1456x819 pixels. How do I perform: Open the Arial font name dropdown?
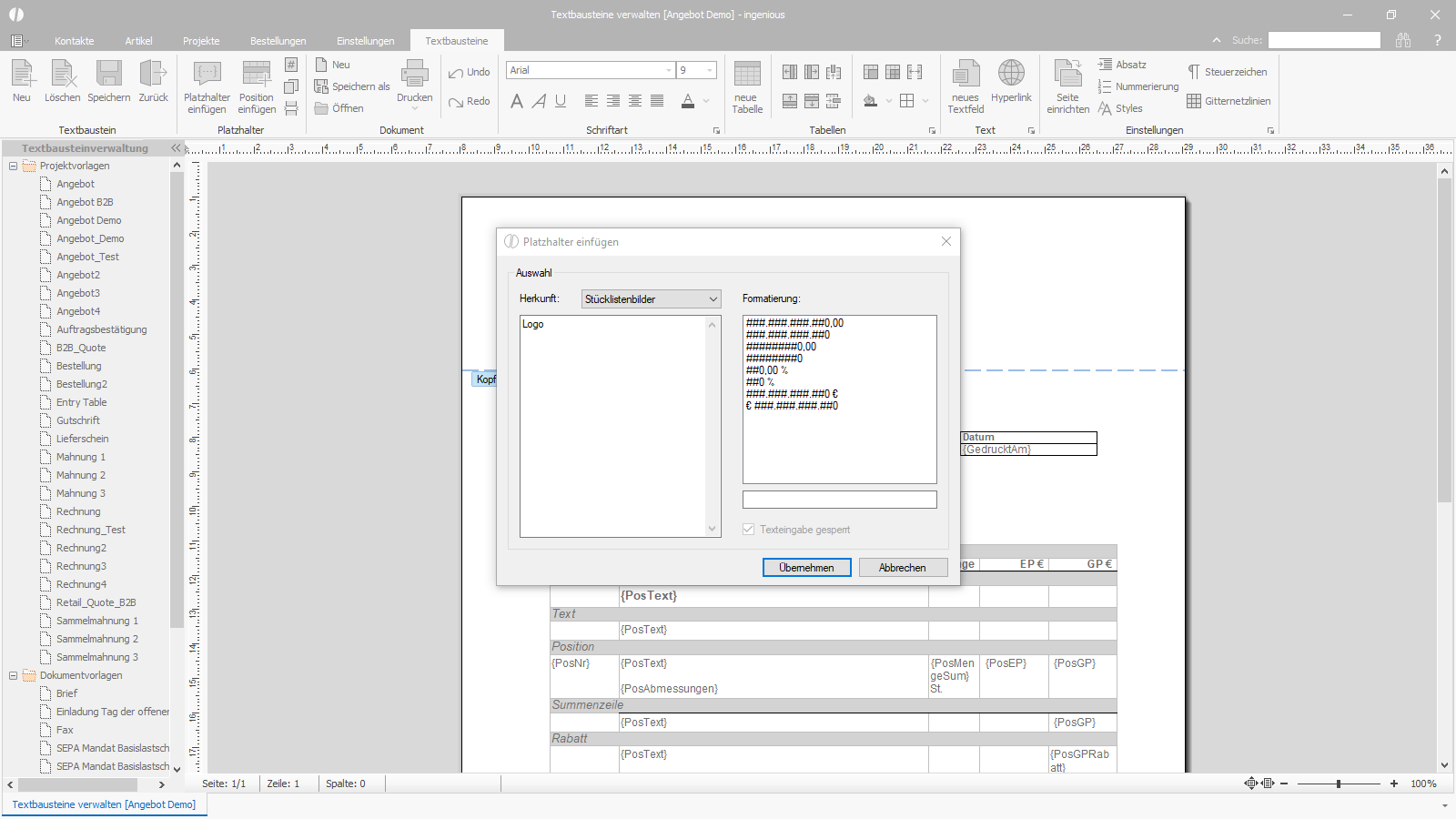point(669,70)
